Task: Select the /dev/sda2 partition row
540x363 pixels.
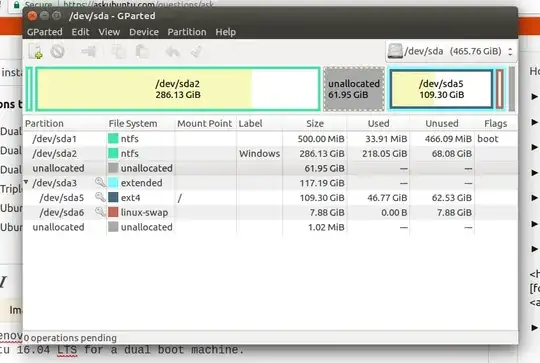Action: (270, 154)
